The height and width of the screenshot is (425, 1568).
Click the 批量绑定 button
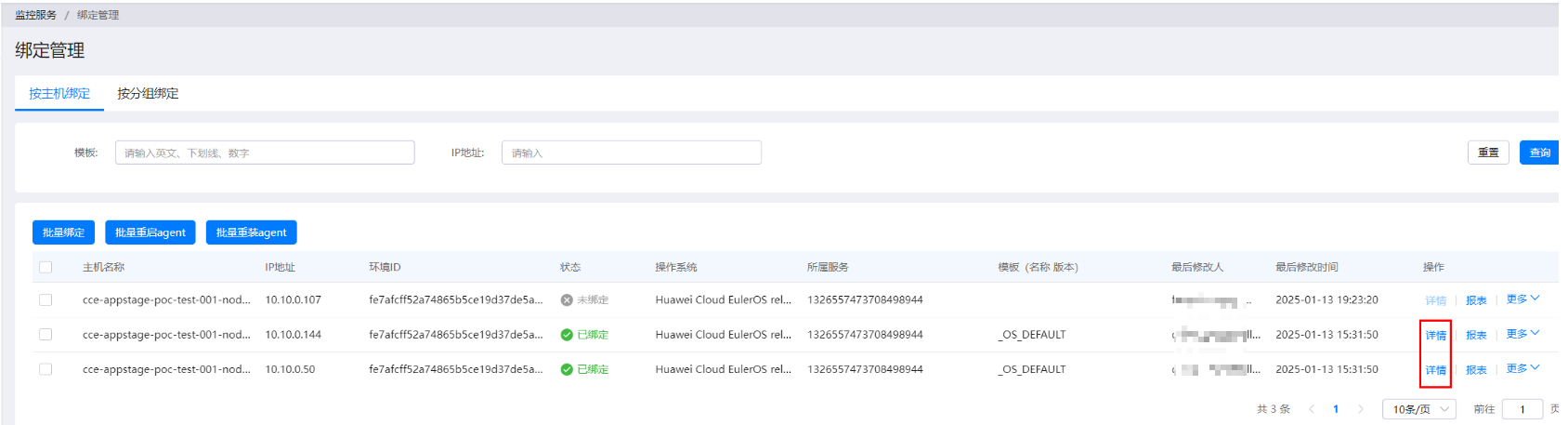63,232
